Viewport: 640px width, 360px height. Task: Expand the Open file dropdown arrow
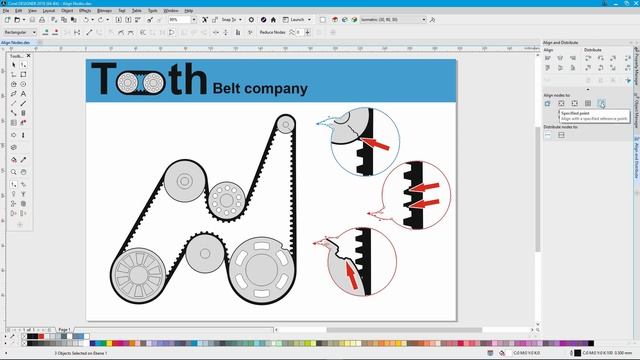24,20
